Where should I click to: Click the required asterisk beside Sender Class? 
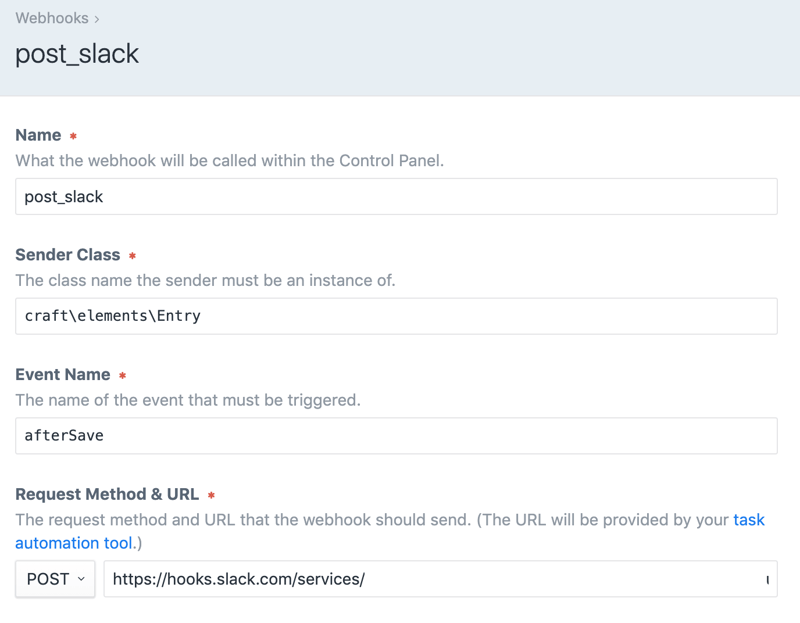pyautogui.click(x=132, y=256)
